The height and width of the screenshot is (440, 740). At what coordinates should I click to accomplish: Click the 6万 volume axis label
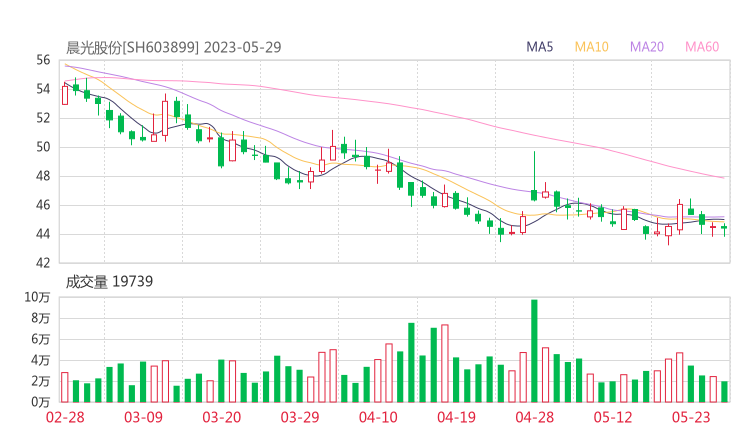point(41,339)
